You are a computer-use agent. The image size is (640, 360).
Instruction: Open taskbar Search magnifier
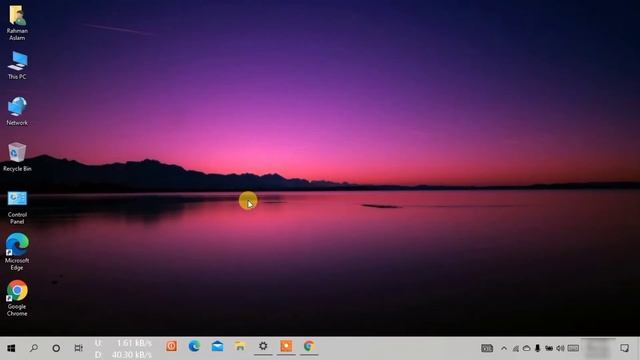tap(33, 348)
